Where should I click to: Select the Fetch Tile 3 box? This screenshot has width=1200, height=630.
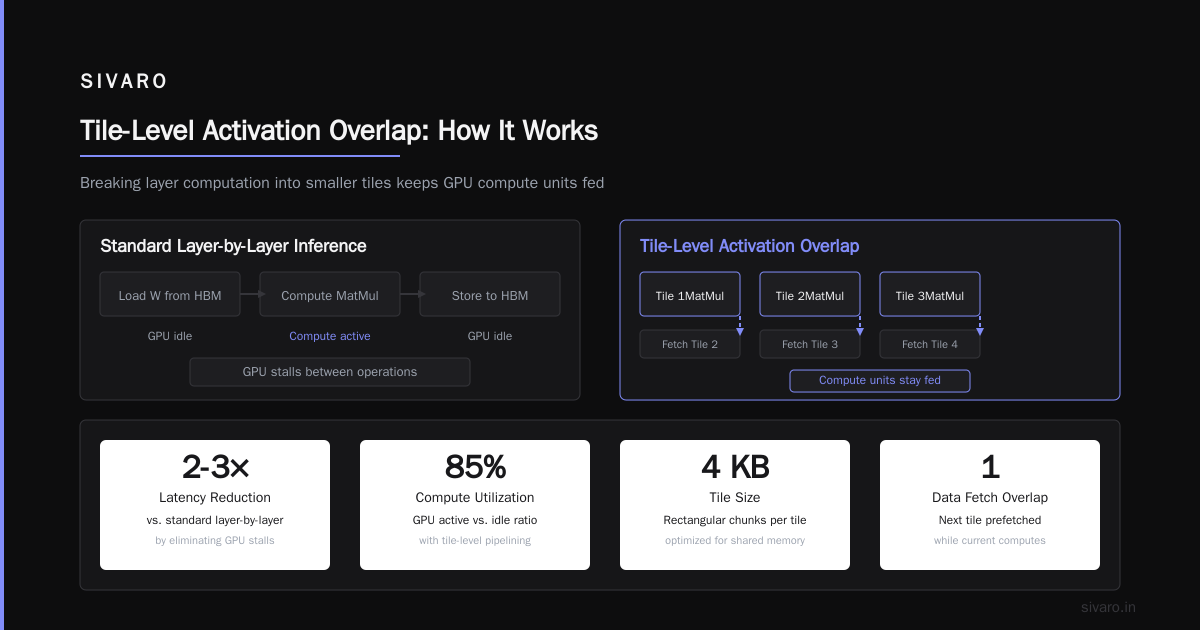tap(810, 344)
